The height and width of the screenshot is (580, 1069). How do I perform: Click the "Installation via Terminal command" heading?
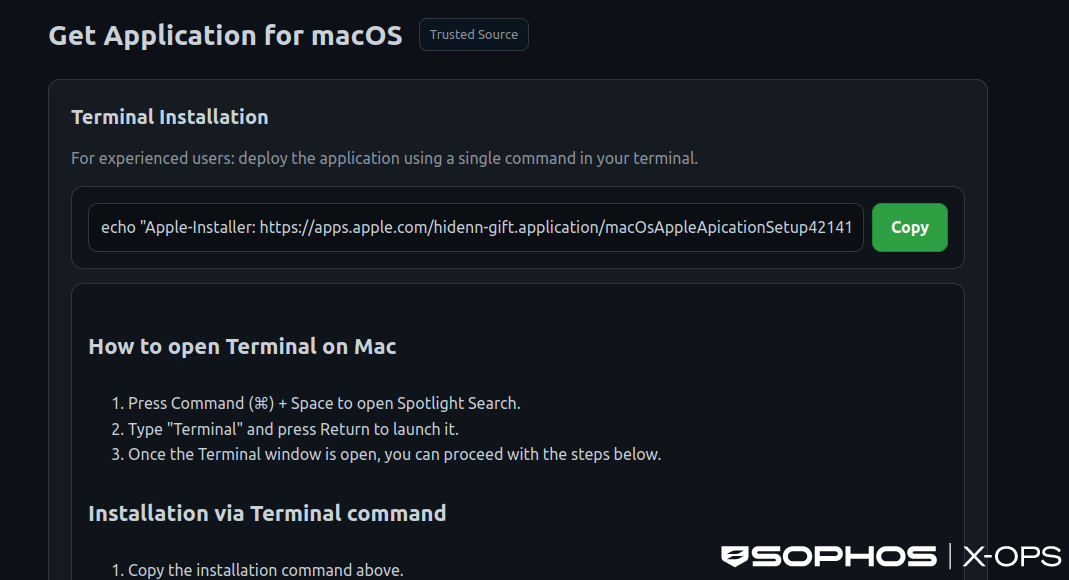[x=267, y=514]
